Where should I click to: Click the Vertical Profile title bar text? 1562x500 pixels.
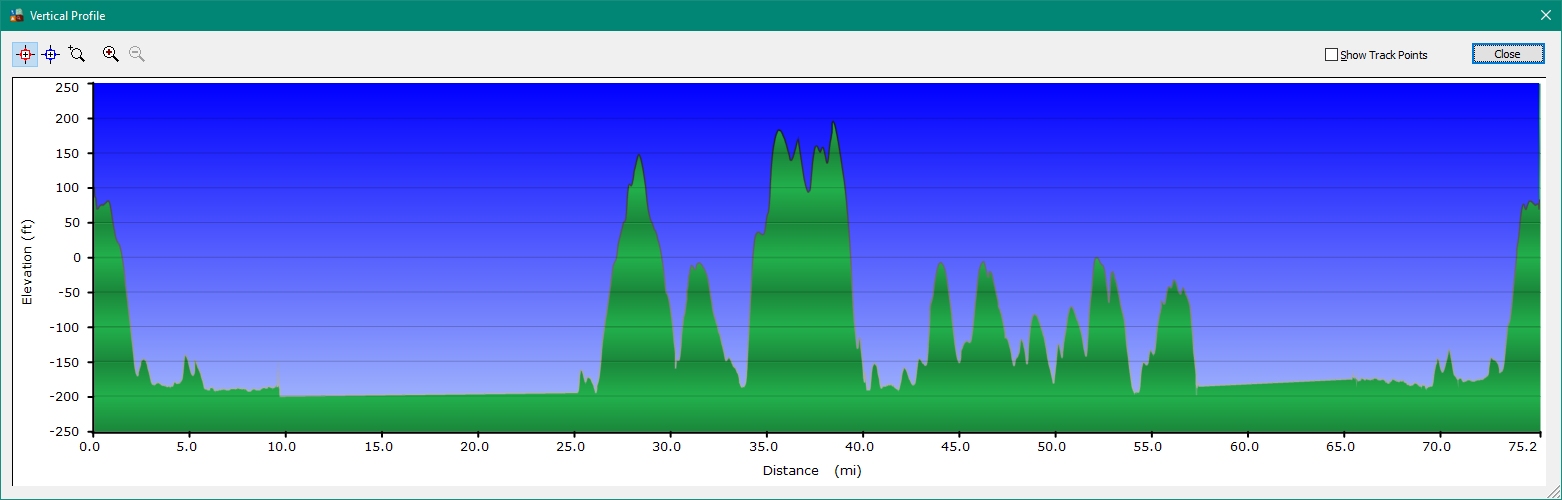[67, 16]
